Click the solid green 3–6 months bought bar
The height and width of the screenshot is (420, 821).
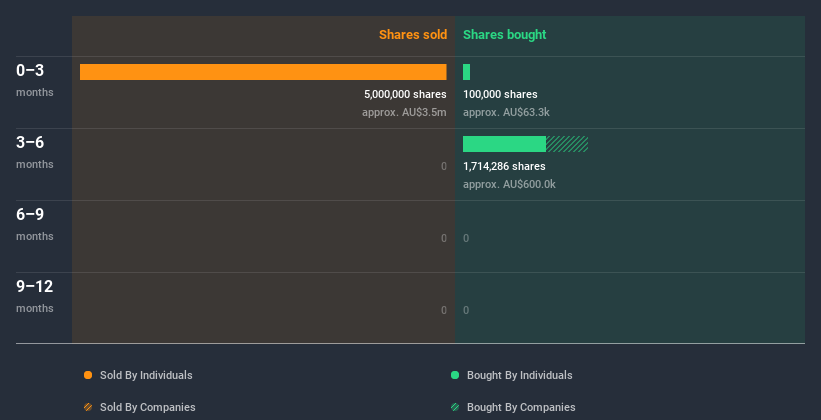pyautogui.click(x=504, y=144)
